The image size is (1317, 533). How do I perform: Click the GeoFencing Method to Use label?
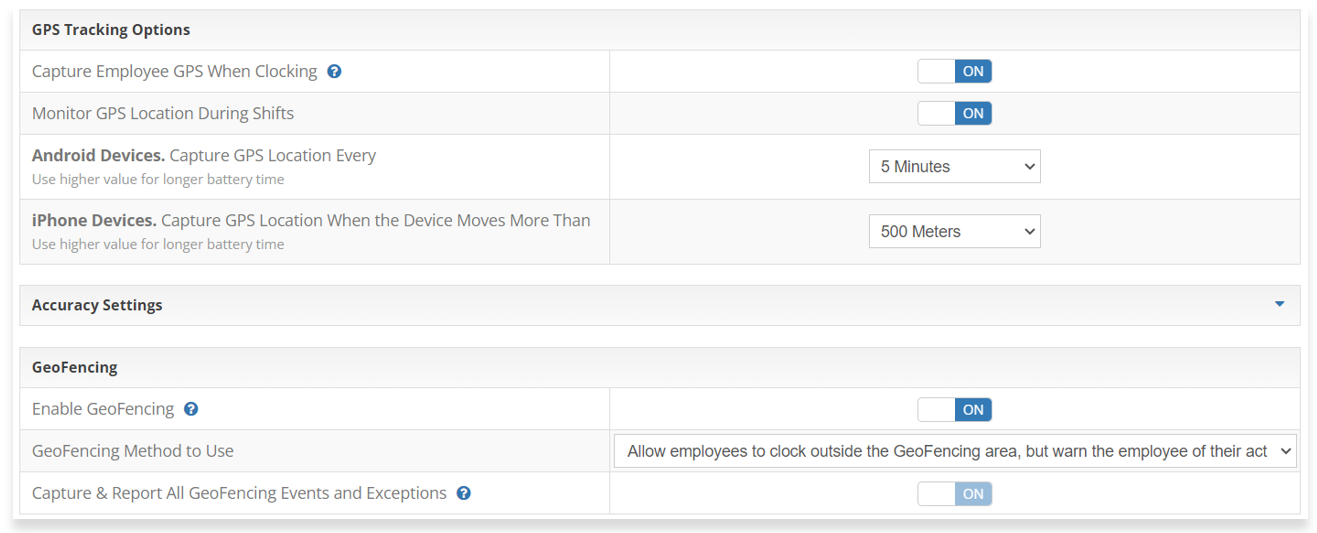click(x=133, y=451)
